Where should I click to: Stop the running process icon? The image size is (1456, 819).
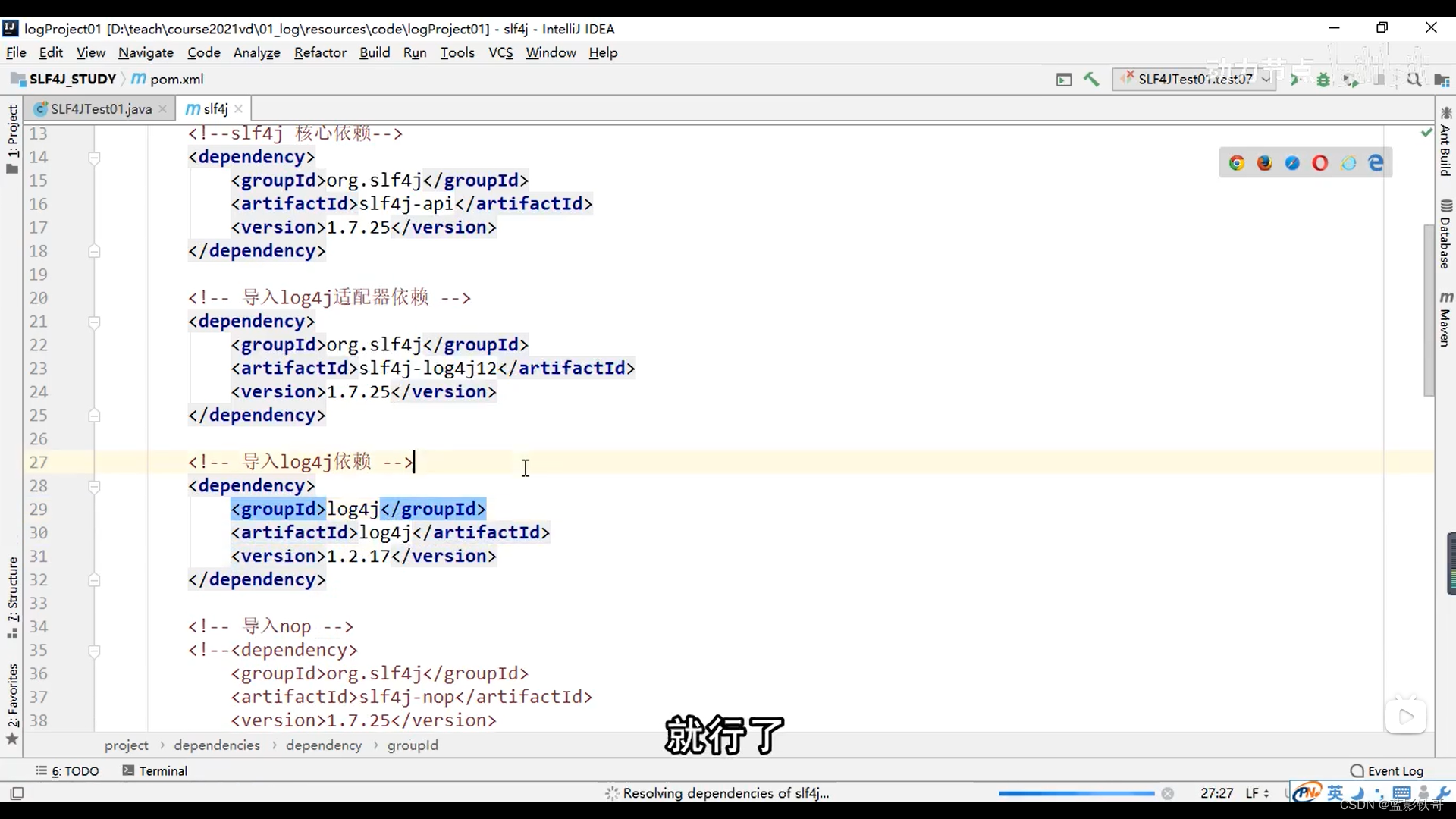1380,79
